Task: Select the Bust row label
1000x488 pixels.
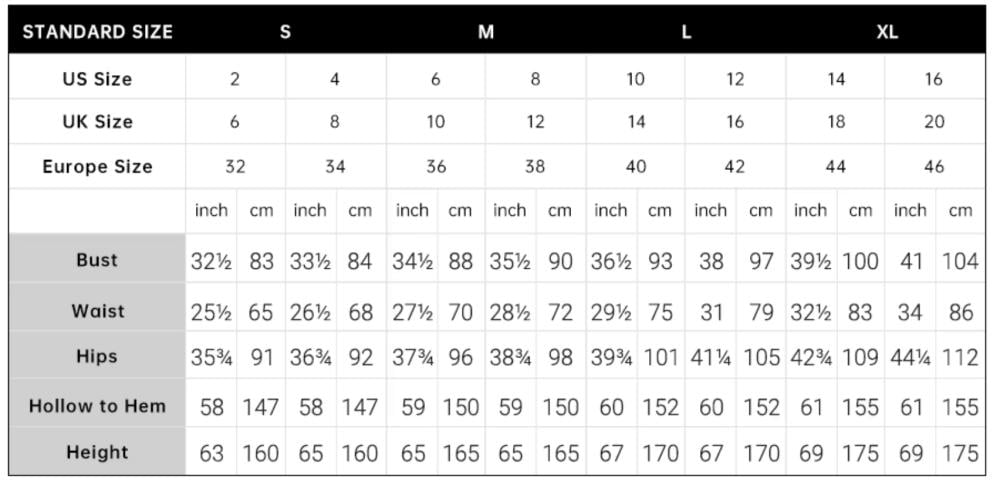Action: [97, 260]
